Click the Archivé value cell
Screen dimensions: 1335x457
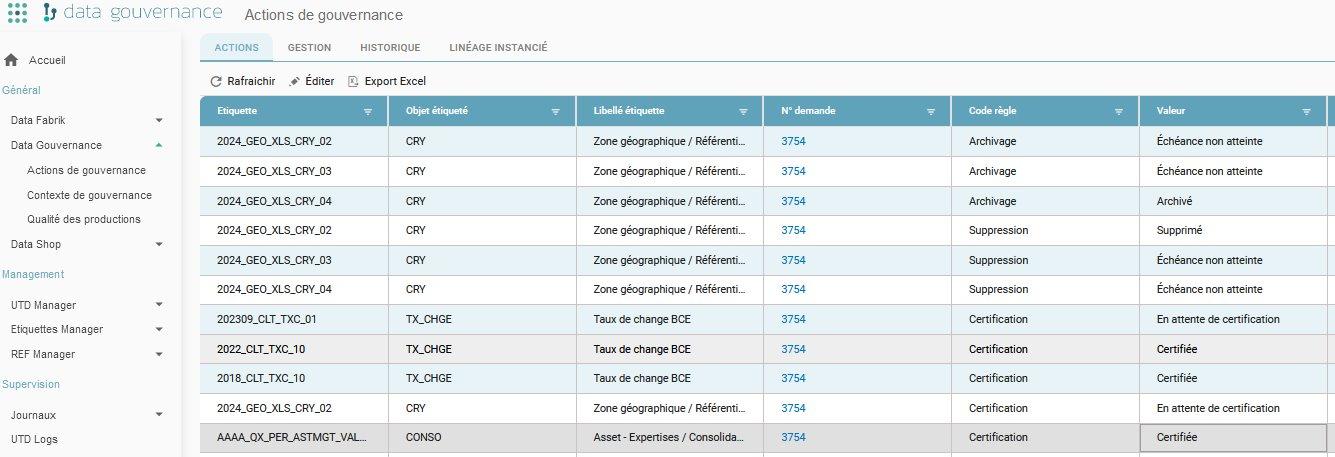coord(1233,201)
